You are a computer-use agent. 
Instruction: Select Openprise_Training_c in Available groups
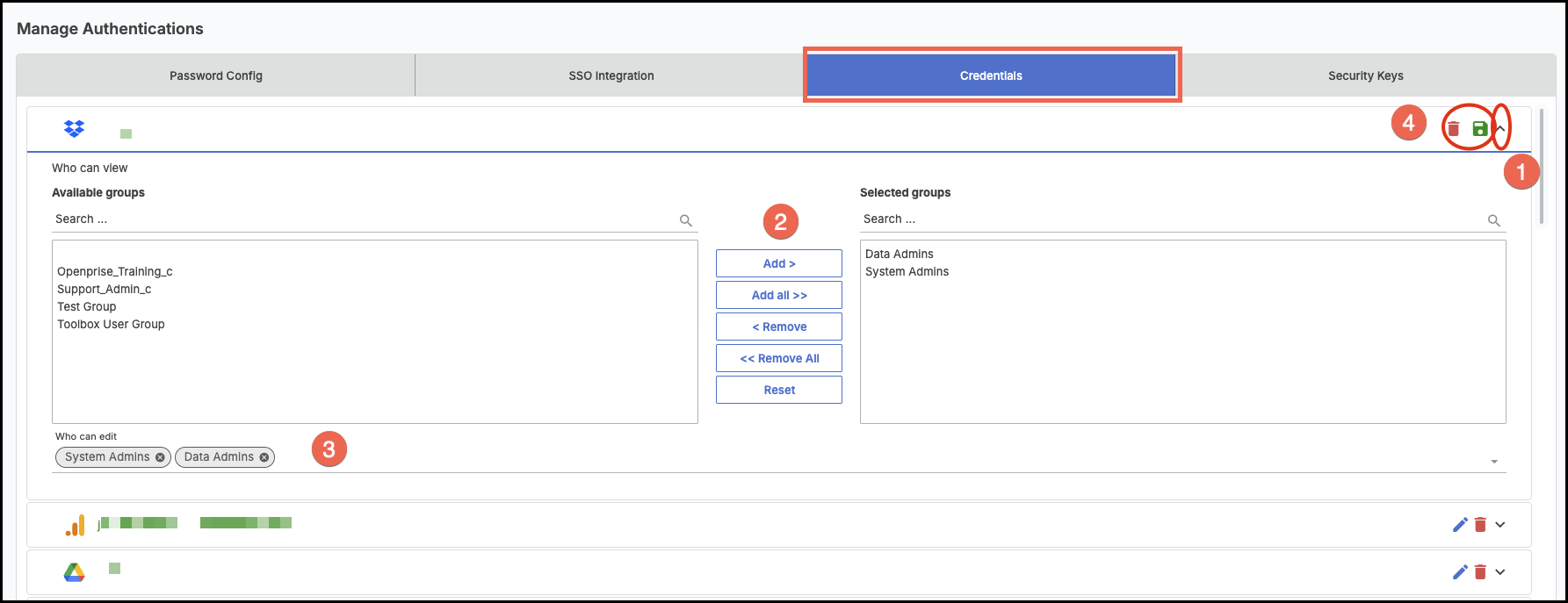coord(115,271)
